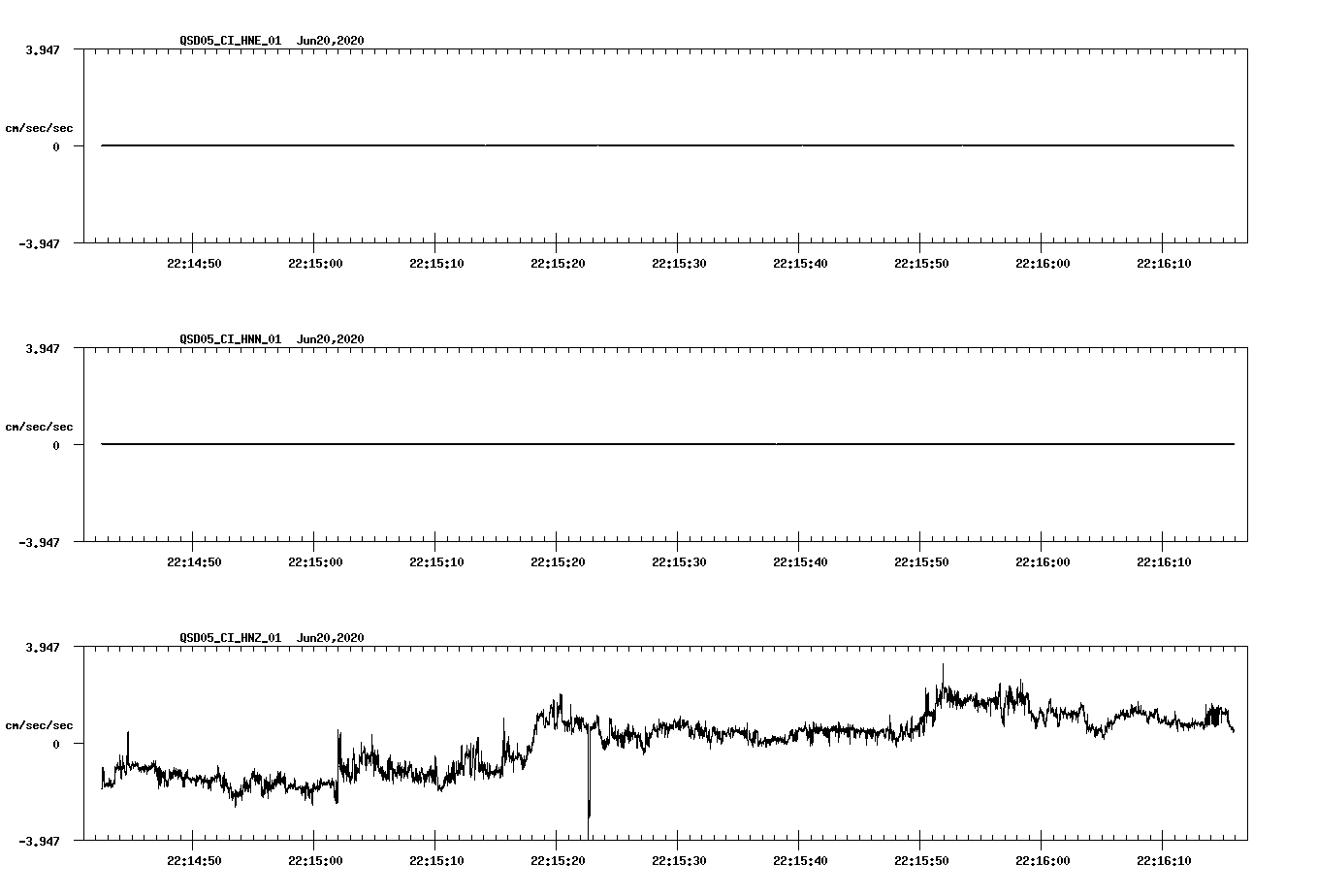The width and height of the screenshot is (1317, 896).
Task: Click the 0 axis value on HNE chart
Action: (x=56, y=147)
